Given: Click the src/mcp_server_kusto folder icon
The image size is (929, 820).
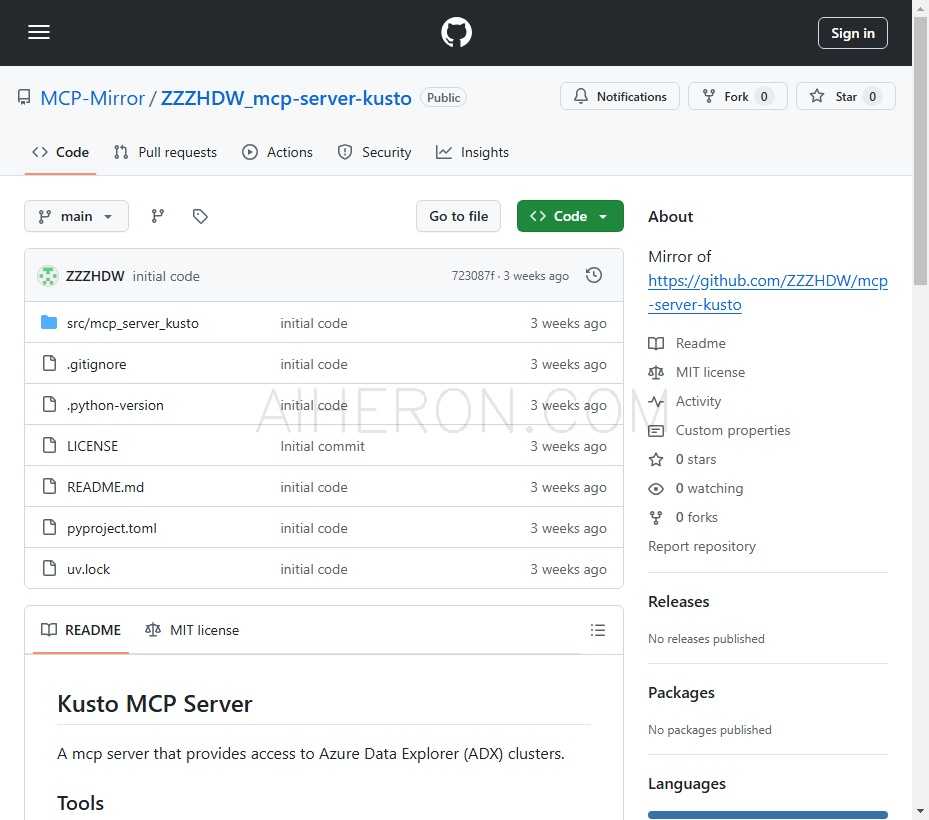Looking at the screenshot, I should tap(49, 322).
